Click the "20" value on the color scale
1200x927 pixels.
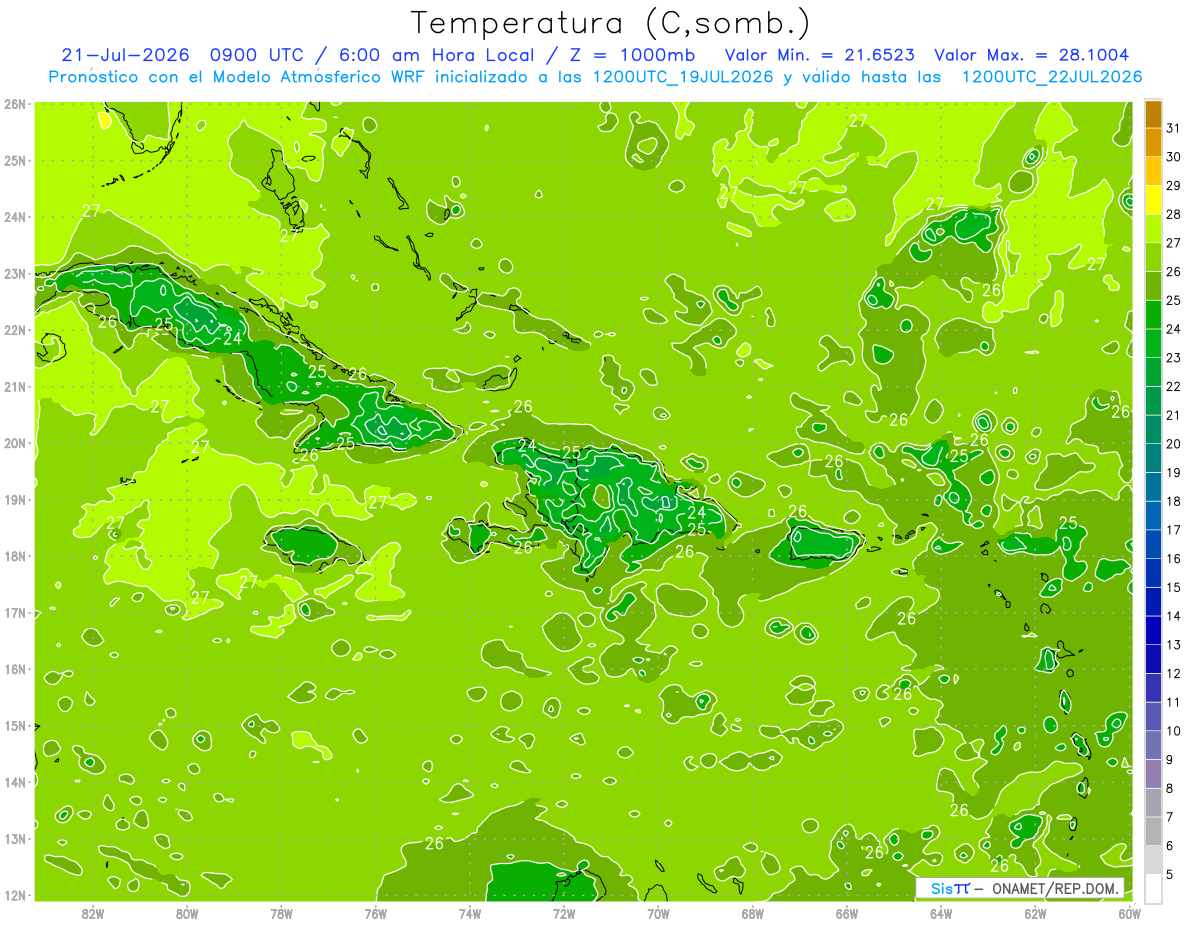click(1173, 444)
